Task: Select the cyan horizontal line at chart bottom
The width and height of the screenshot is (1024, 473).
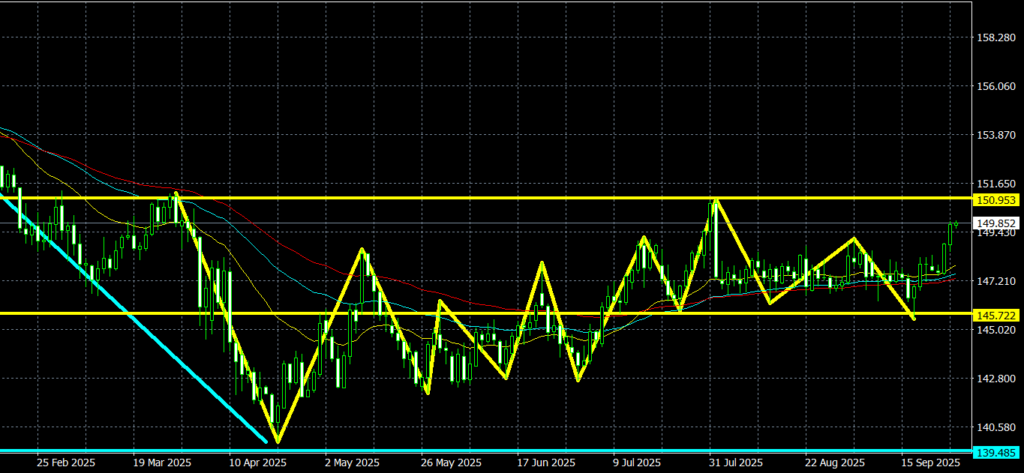Action: click(500, 450)
